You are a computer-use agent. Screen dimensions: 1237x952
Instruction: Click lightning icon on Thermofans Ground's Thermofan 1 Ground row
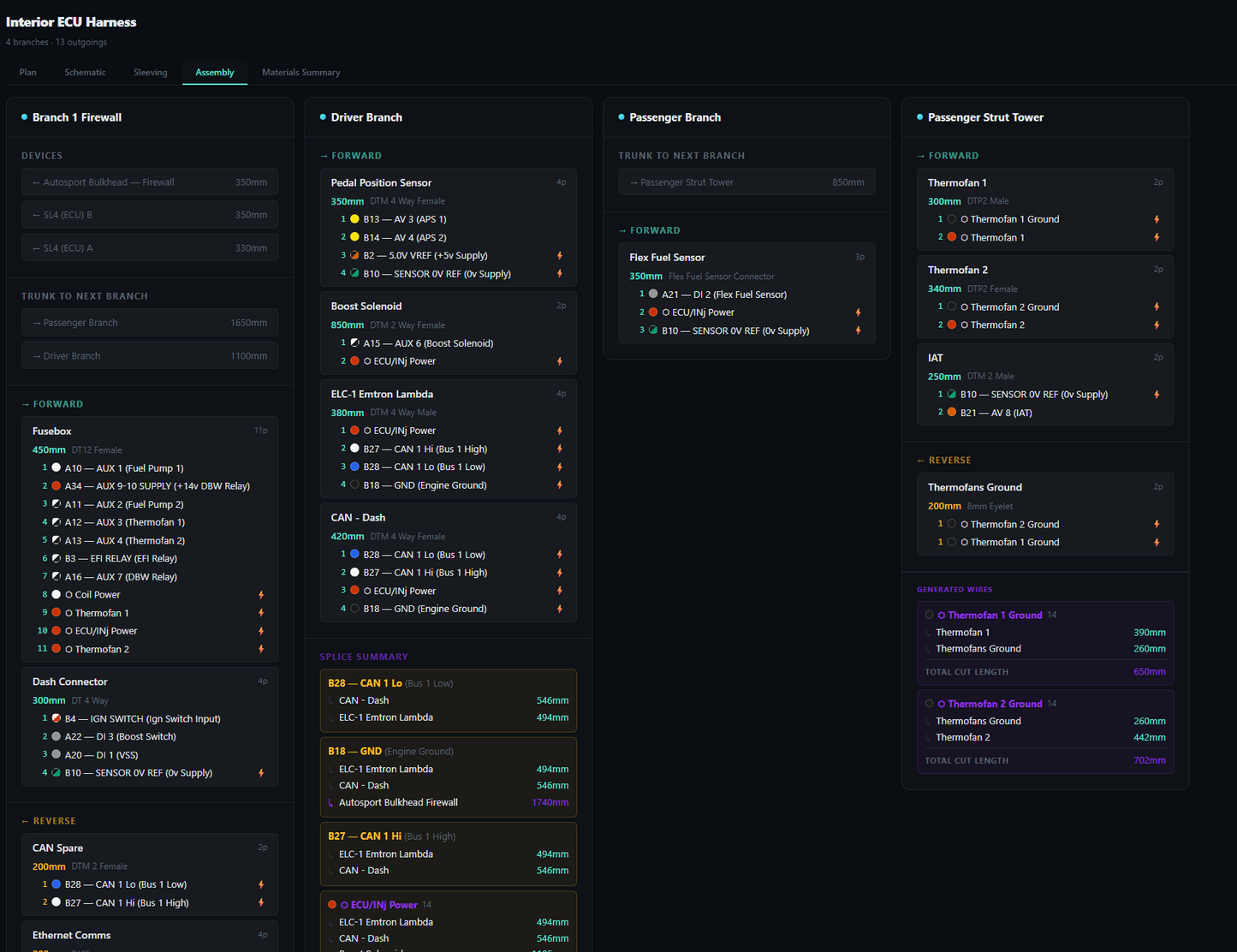coord(1157,542)
